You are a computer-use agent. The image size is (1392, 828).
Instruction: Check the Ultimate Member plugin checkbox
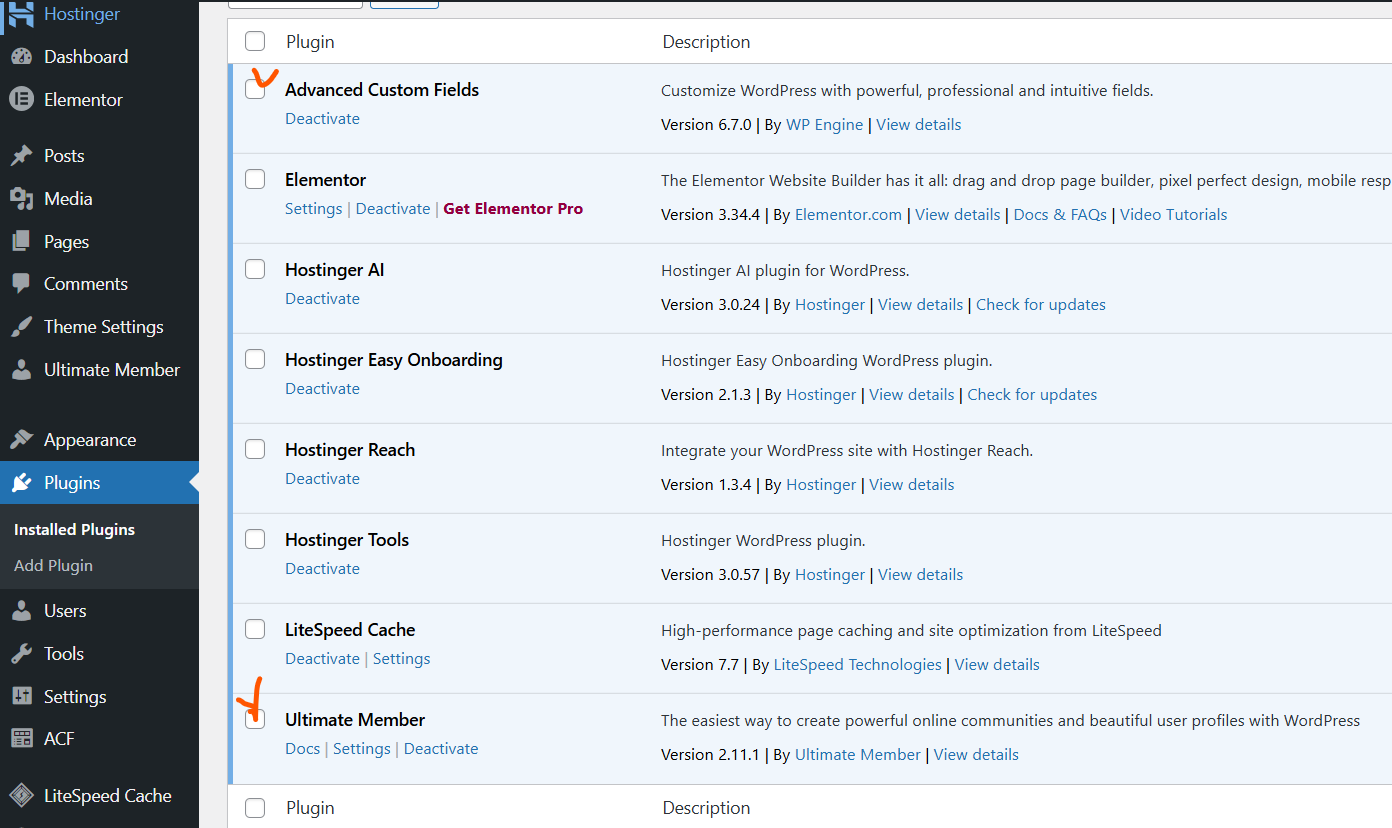pyautogui.click(x=255, y=719)
